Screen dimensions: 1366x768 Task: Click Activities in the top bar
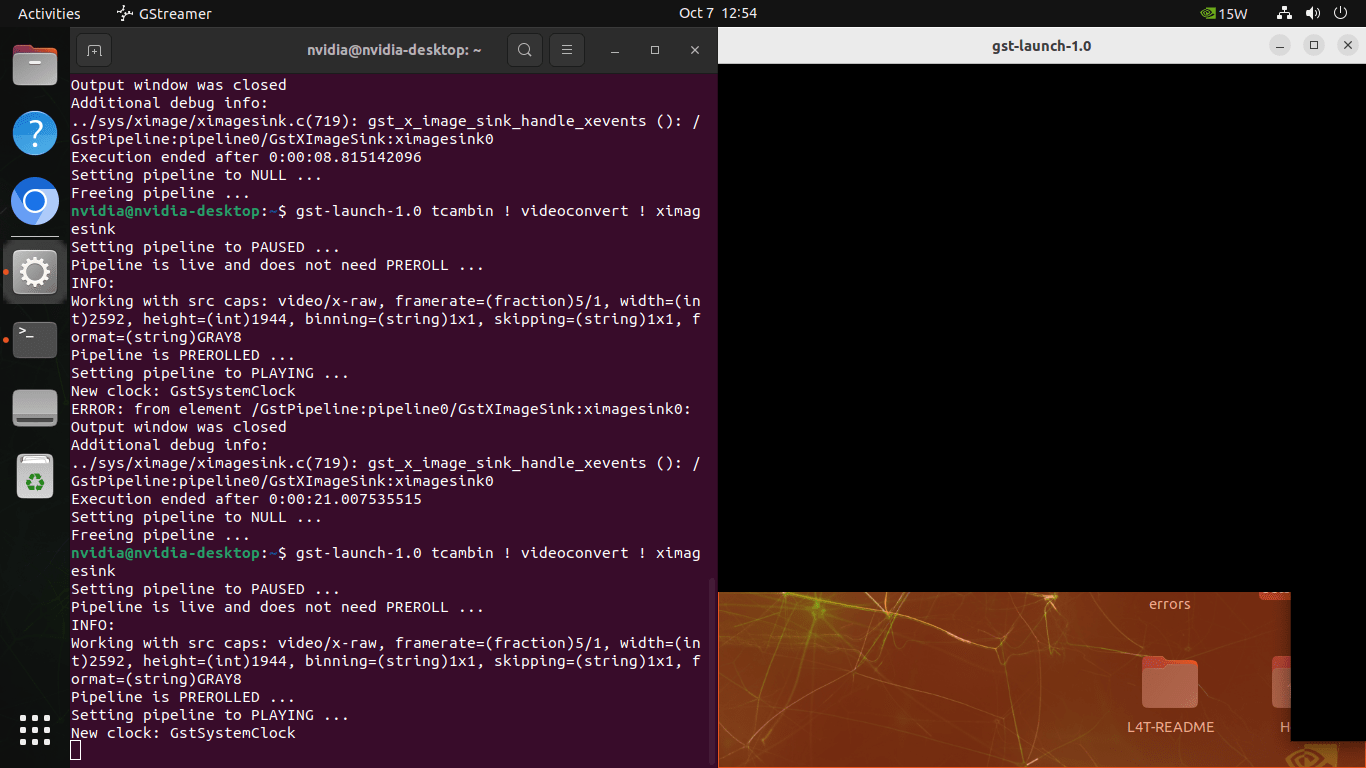(49, 13)
